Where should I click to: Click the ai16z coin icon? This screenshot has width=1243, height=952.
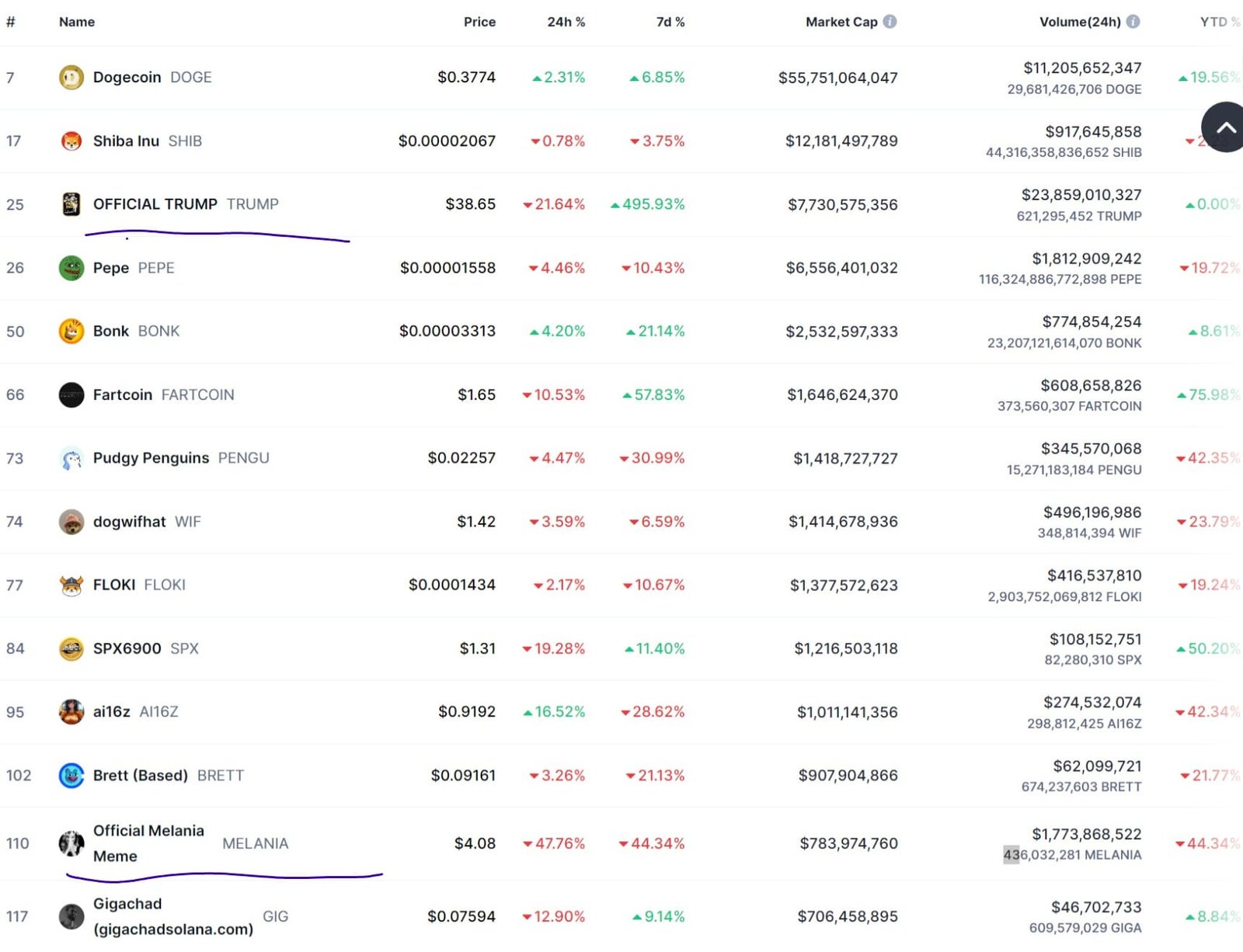tap(71, 711)
